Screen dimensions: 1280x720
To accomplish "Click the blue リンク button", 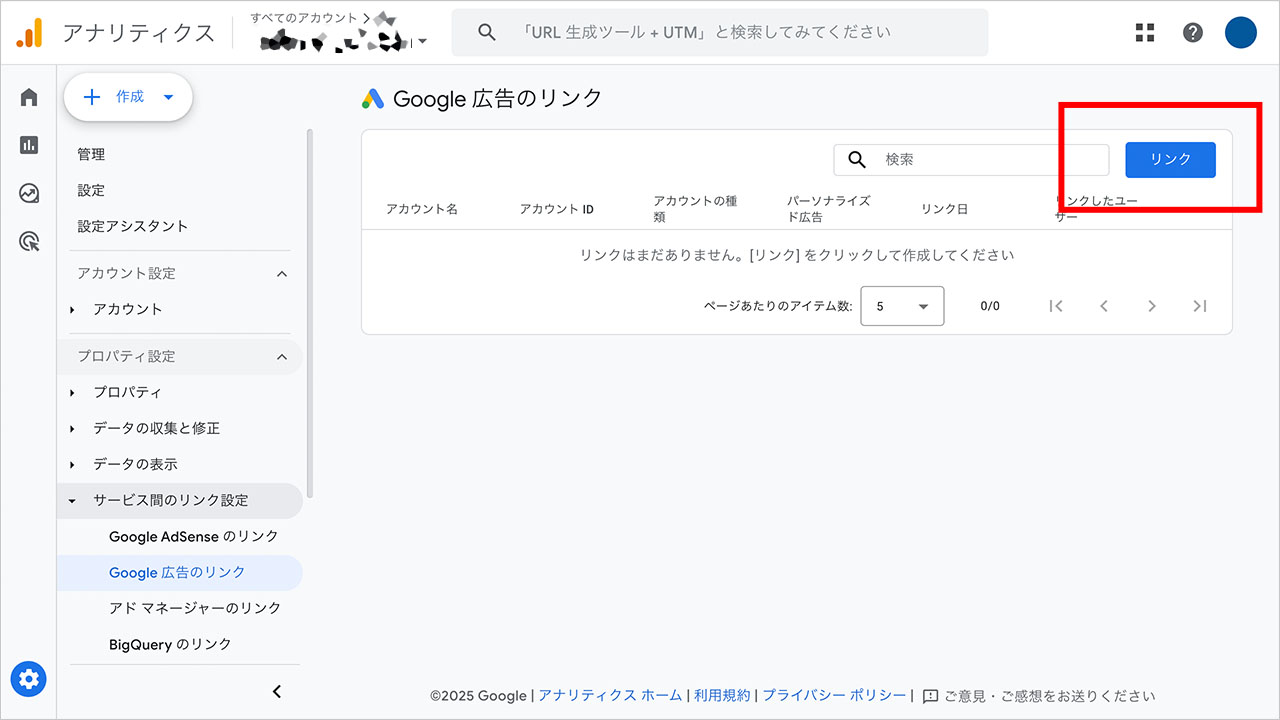I will (x=1169, y=159).
